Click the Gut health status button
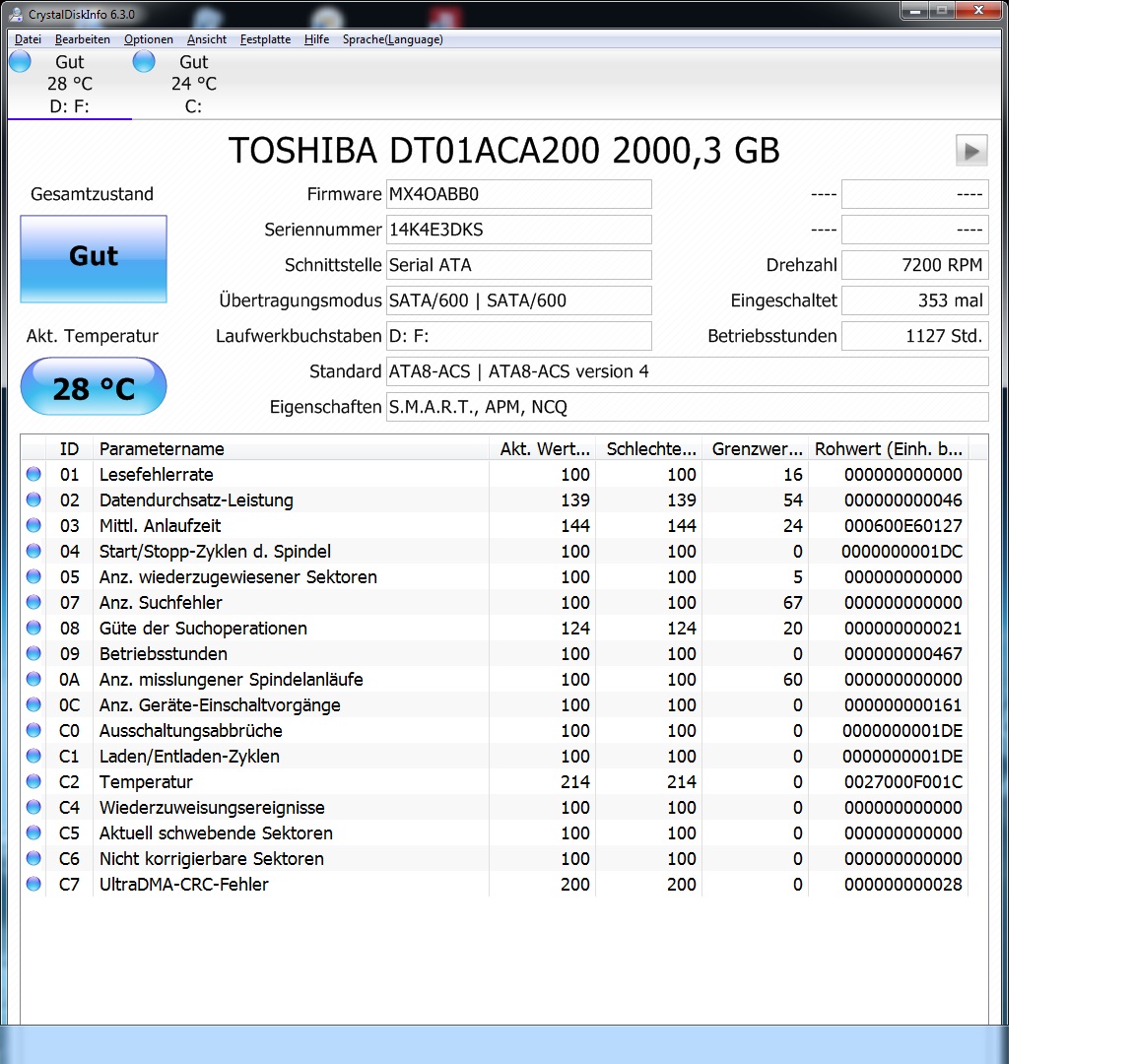This screenshot has height=1064, width=1135. [x=94, y=258]
